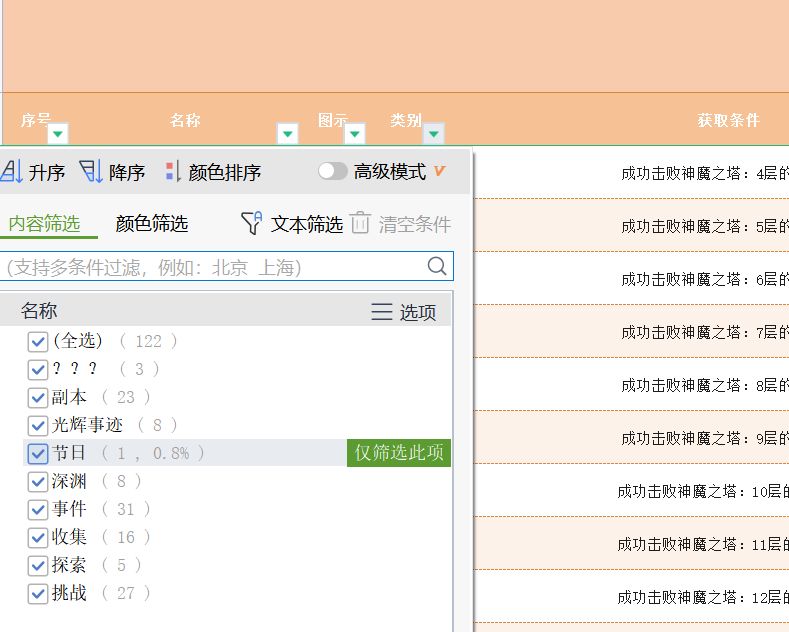This screenshot has height=632, width=789.
Task: Open the 类别 column filter dropdown
Action: [434, 134]
